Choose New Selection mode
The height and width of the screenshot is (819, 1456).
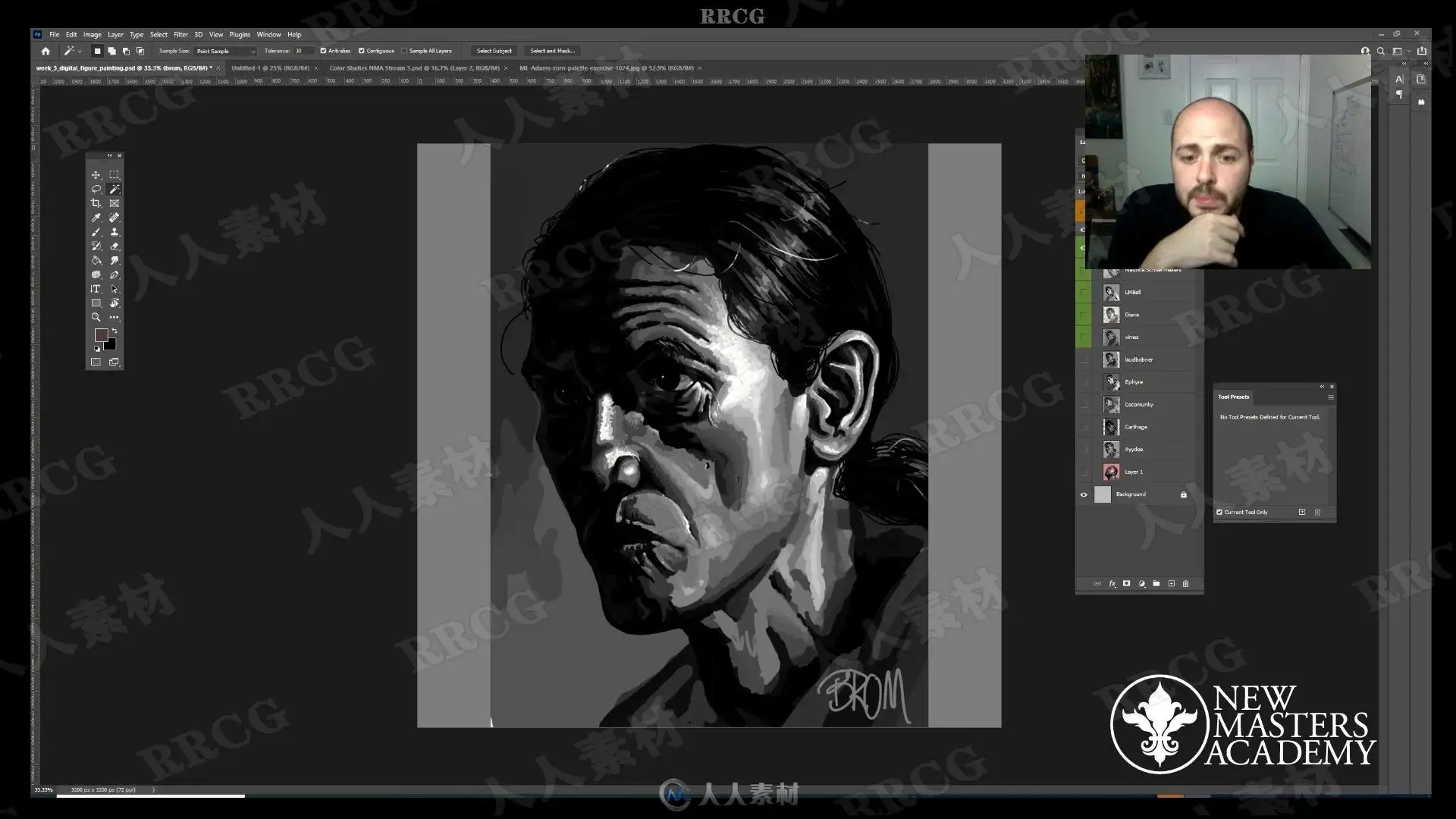(97, 51)
